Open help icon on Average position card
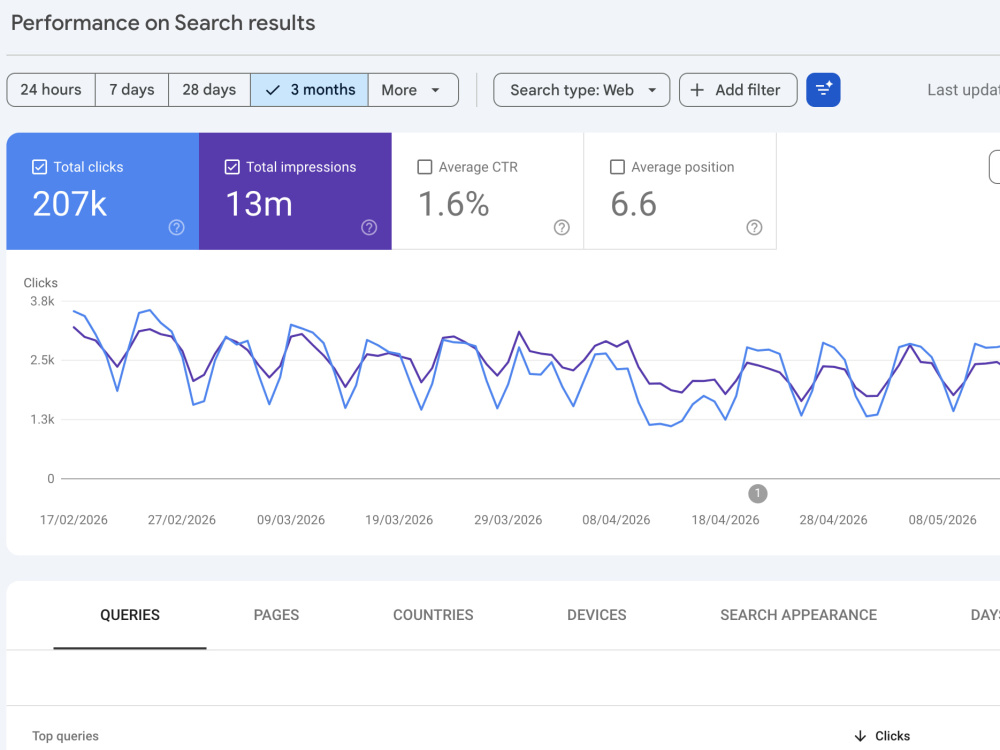Viewport: 1000px width, 750px height. pyautogui.click(x=754, y=228)
